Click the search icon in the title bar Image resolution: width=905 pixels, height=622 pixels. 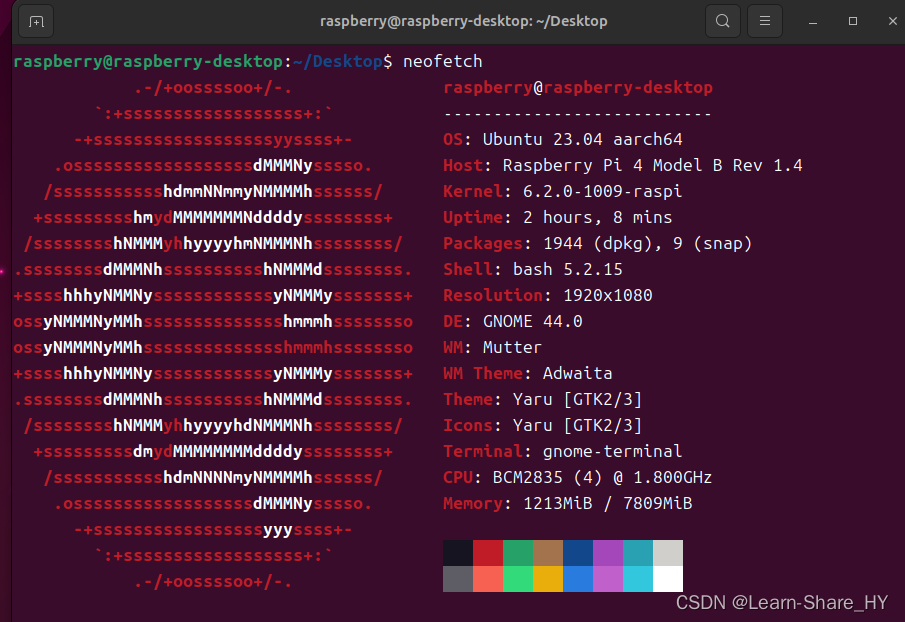tap(723, 20)
